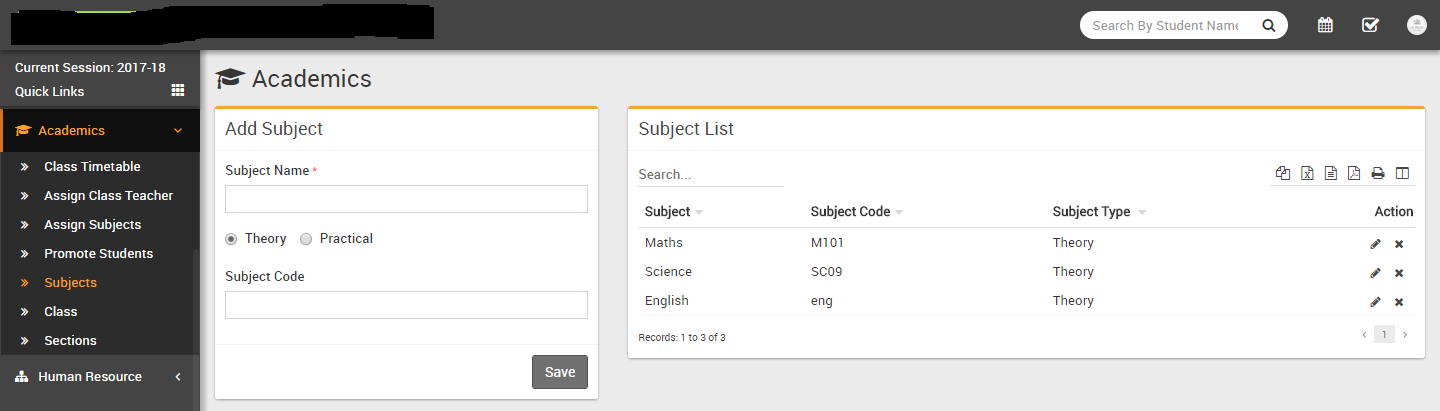Viewport: 1440px width, 411px height.
Task: Go to Assign Subjects in sidebar
Action: coord(92,225)
